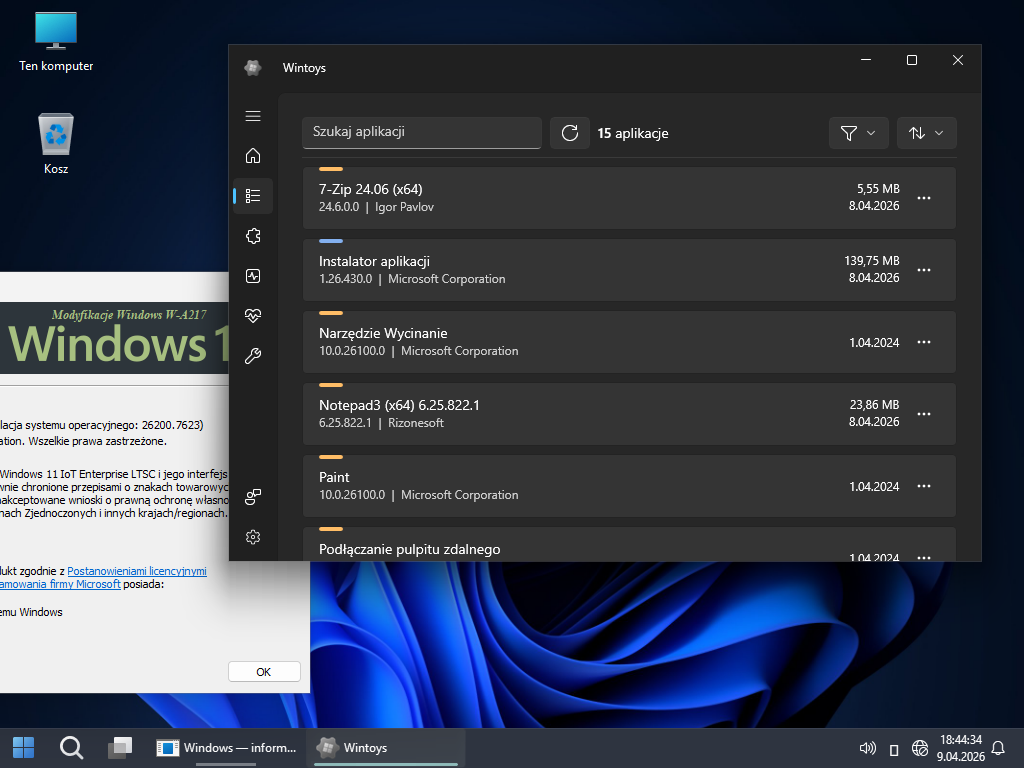Screen dimensions: 1024x768
Task: Open the Tweaks page with wrench icon
Action: tap(253, 356)
